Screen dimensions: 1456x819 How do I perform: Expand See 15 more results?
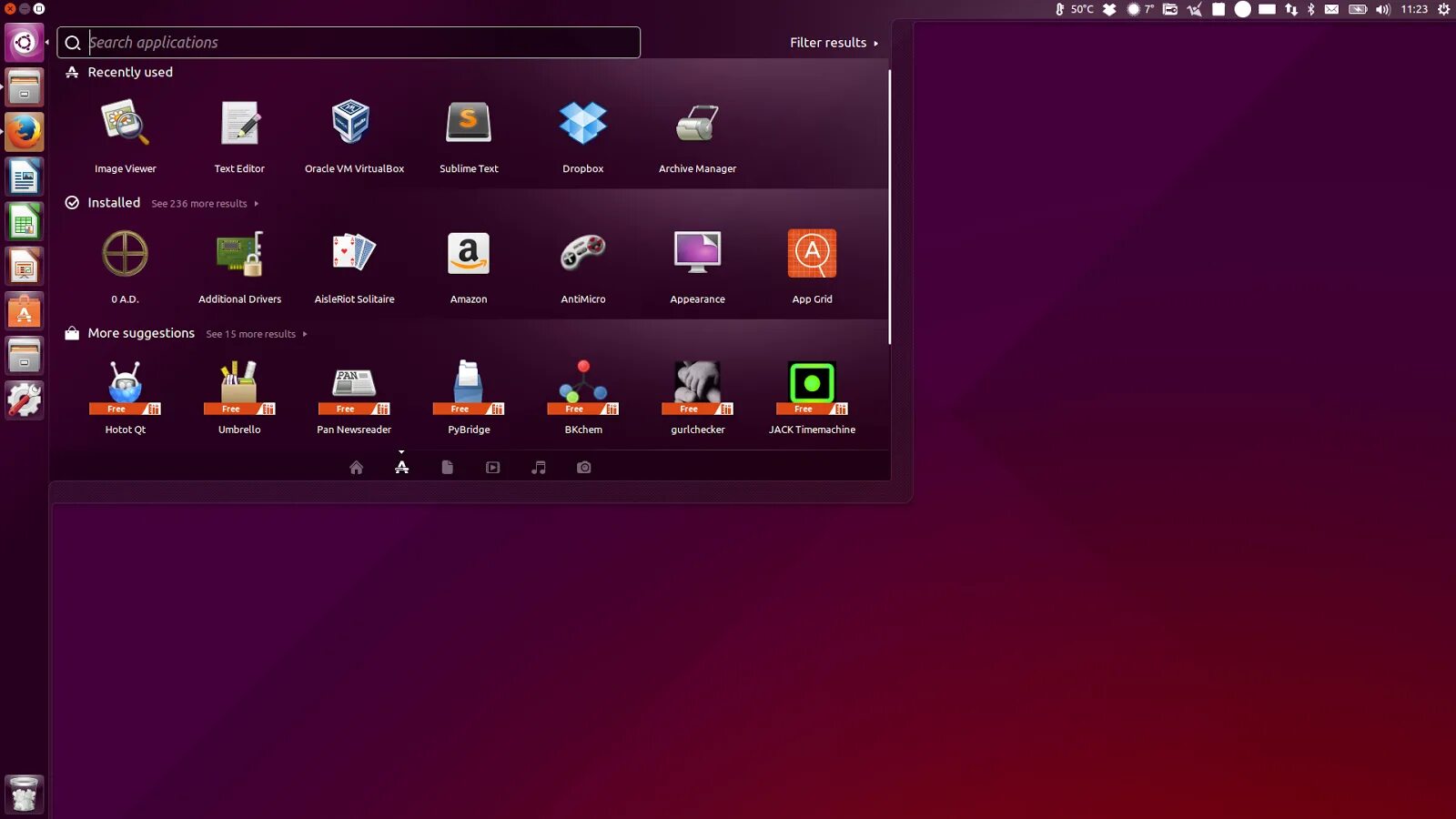[257, 334]
